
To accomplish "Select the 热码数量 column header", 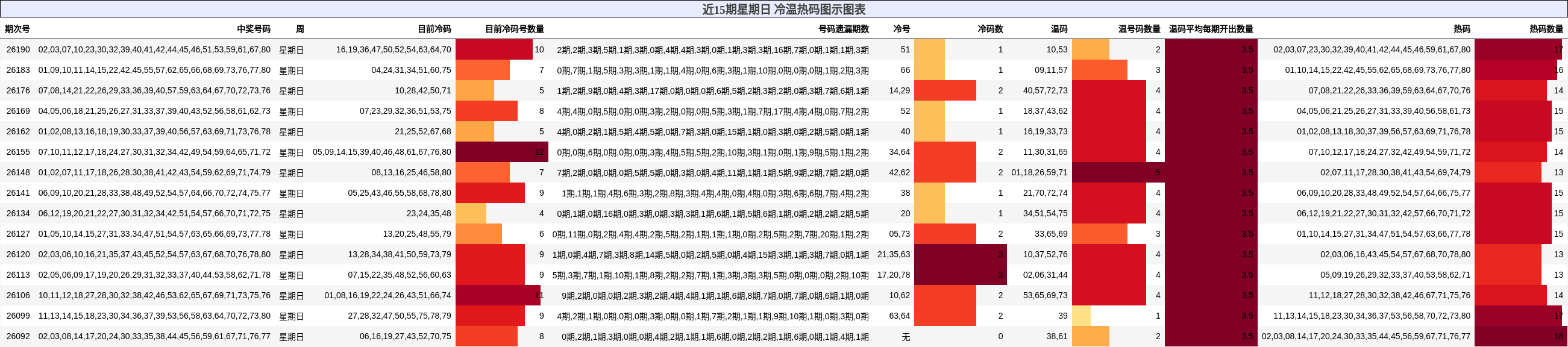I will 1546,28.
